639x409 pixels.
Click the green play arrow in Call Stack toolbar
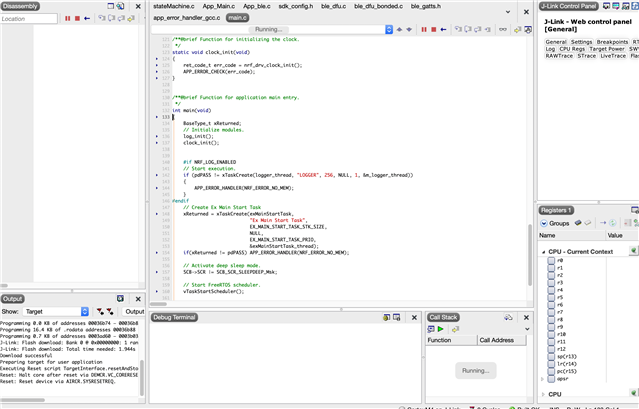441,329
